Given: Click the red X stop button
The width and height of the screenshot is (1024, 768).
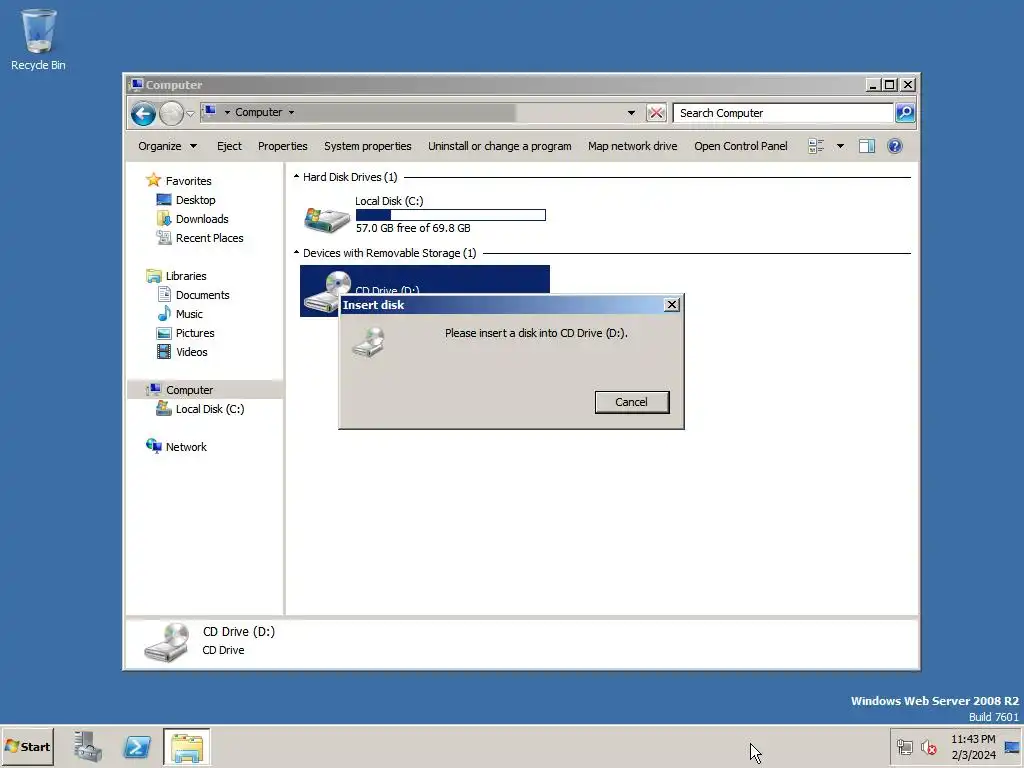Looking at the screenshot, I should (656, 113).
